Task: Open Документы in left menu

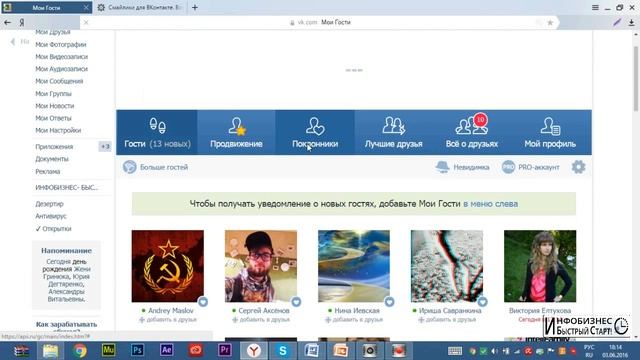Action: point(52,159)
